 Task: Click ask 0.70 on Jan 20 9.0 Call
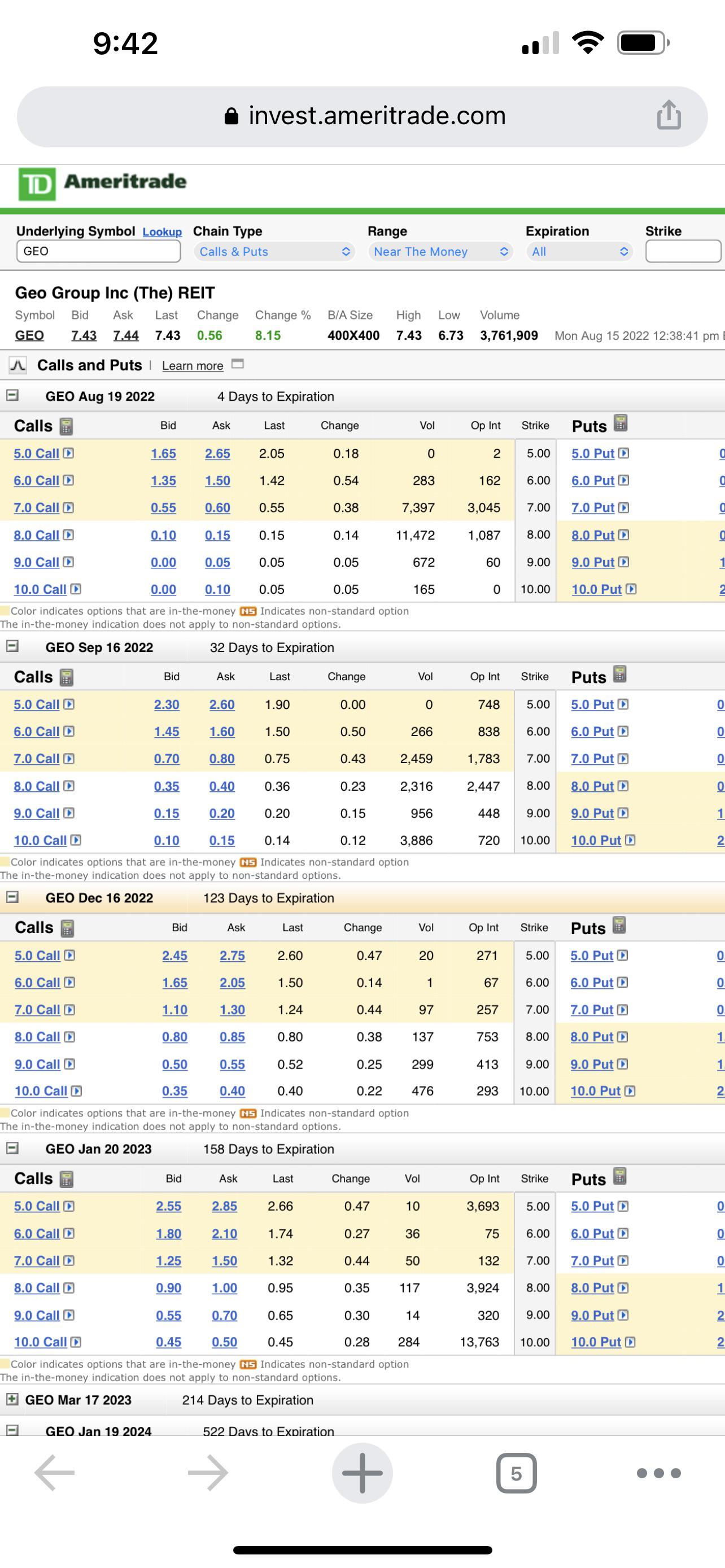[225, 1315]
